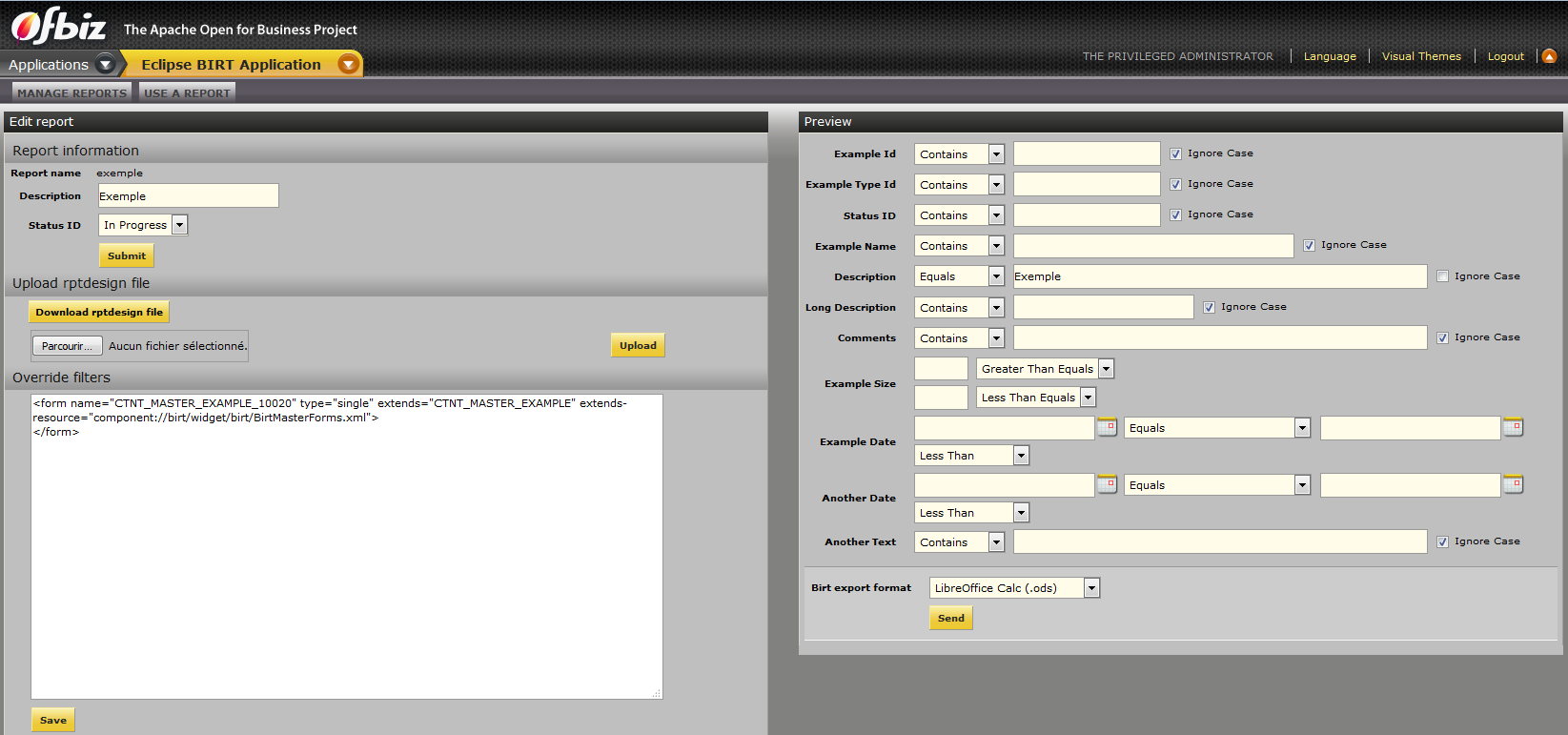Open Example Id Contains operator dropdown
This screenshot has width=1568, height=735.
click(959, 154)
